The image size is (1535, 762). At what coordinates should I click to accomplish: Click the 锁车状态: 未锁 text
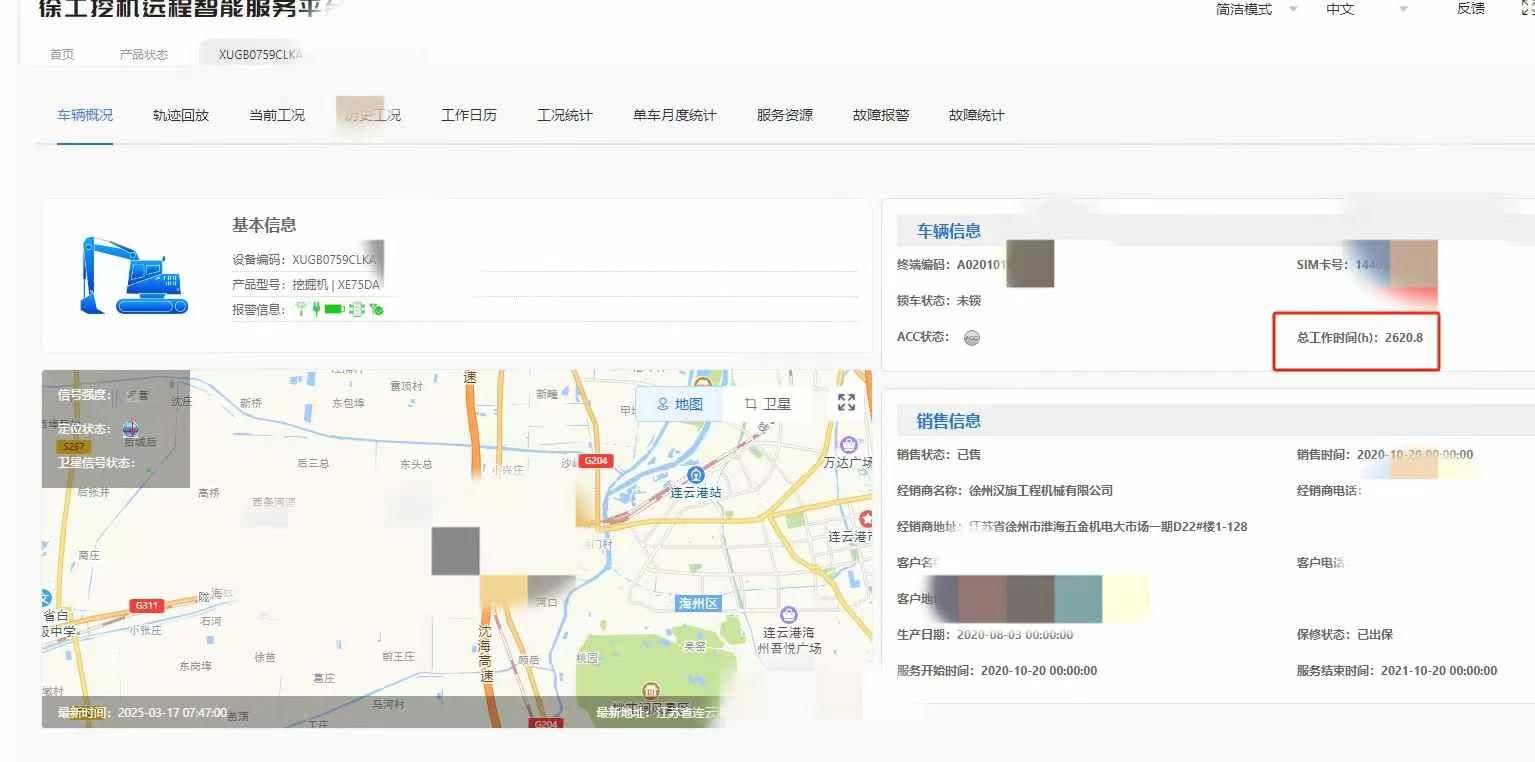pos(939,301)
